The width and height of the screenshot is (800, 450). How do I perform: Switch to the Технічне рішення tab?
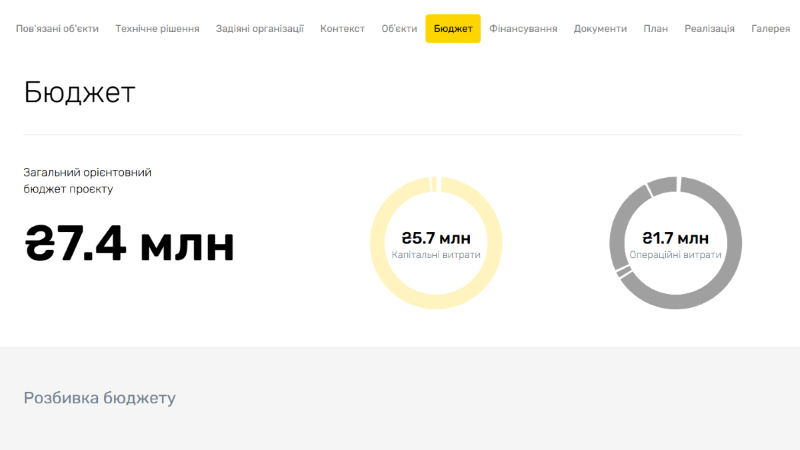tap(157, 29)
